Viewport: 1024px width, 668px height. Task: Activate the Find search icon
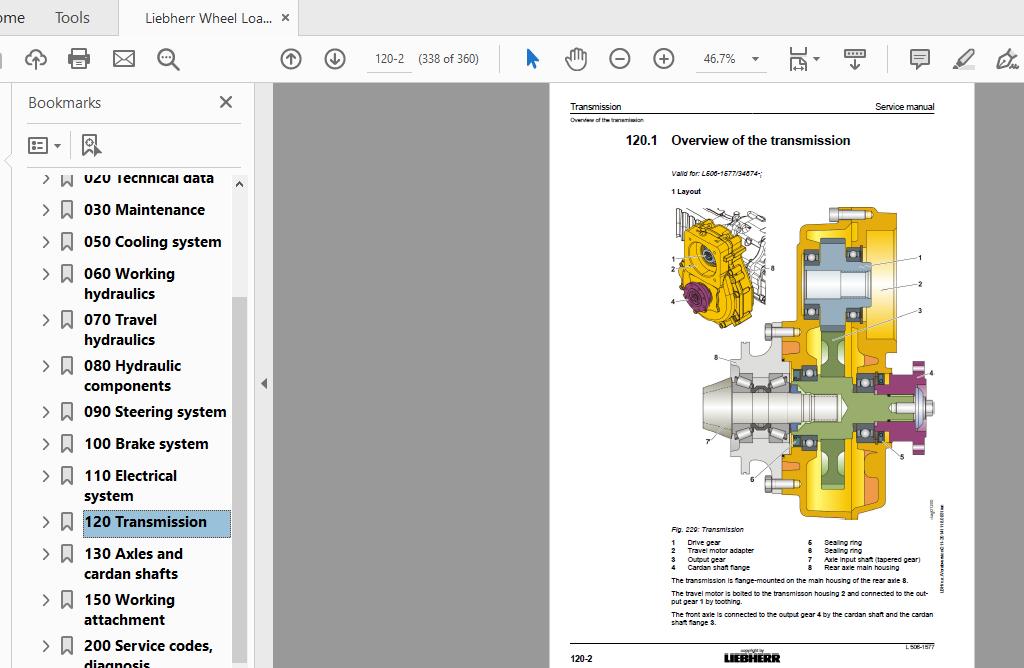168,59
